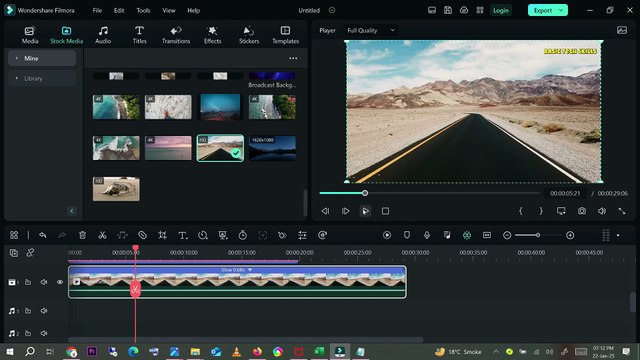640x360 pixels.
Task: Open the Tools menu
Action: tap(143, 10)
